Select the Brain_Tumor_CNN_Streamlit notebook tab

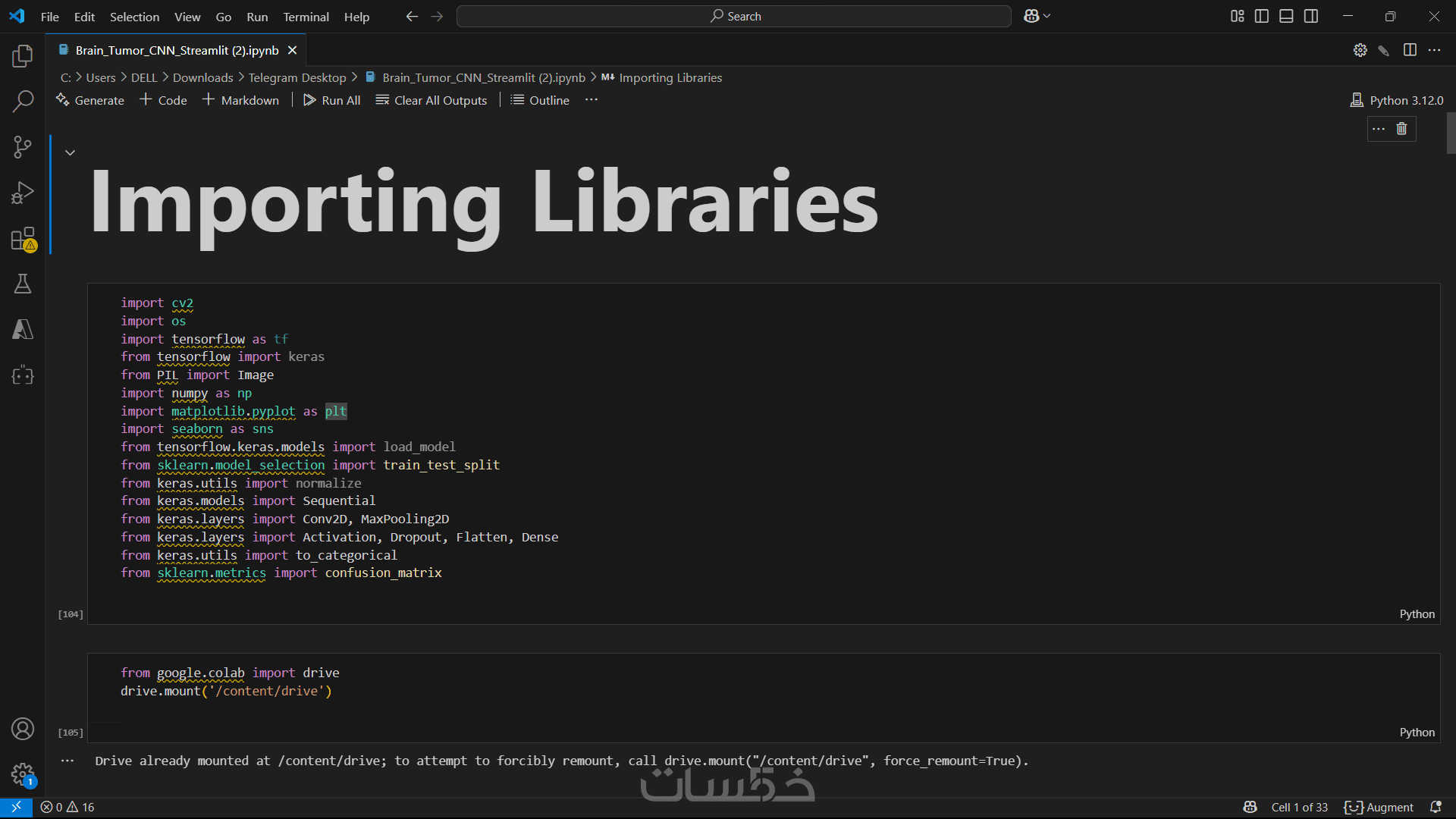177,50
